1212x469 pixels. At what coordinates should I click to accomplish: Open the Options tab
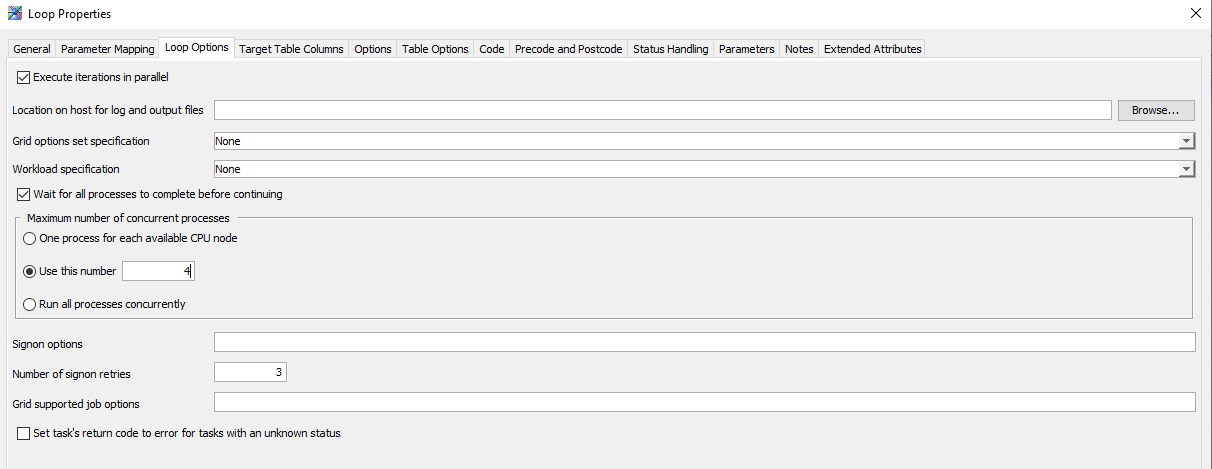(373, 49)
